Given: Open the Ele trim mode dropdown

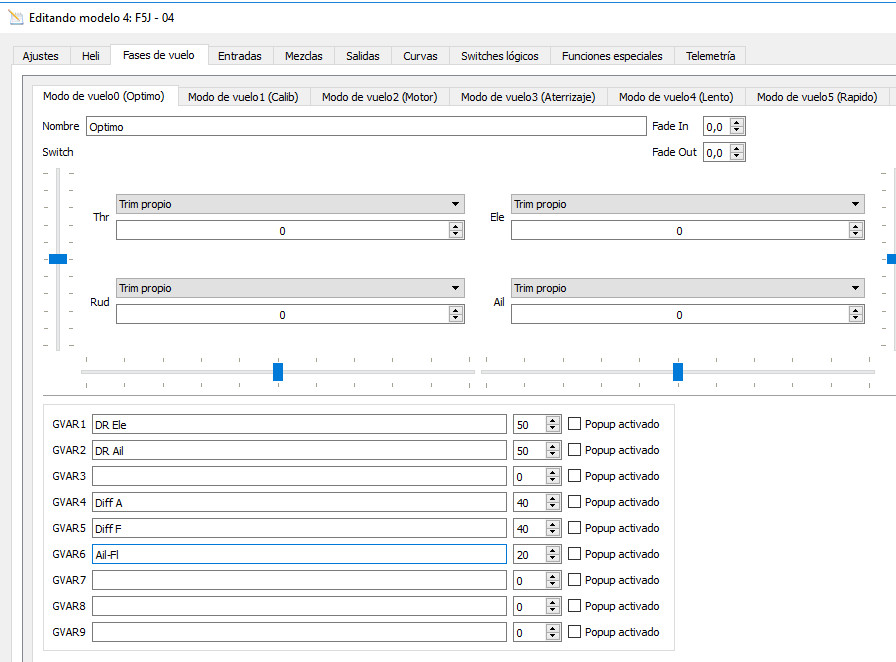Looking at the screenshot, I should (x=687, y=204).
